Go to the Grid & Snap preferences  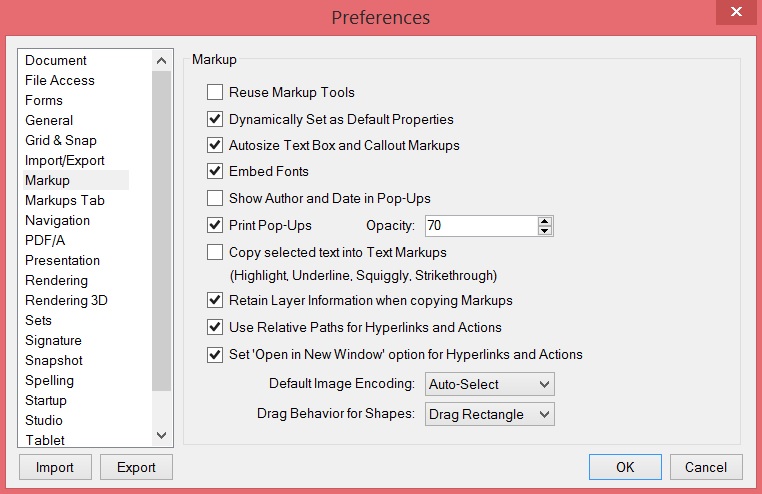pyautogui.click(x=61, y=140)
